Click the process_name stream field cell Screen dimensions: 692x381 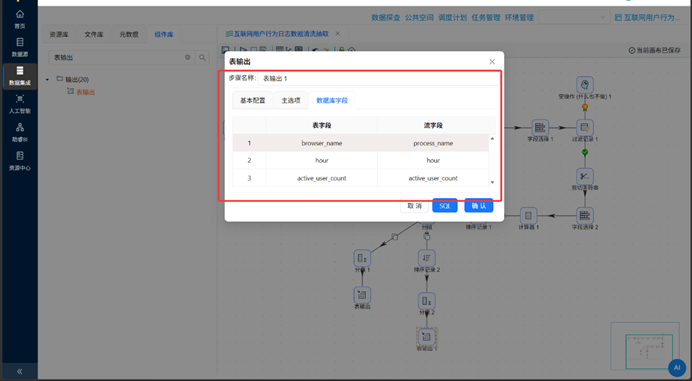coord(433,143)
